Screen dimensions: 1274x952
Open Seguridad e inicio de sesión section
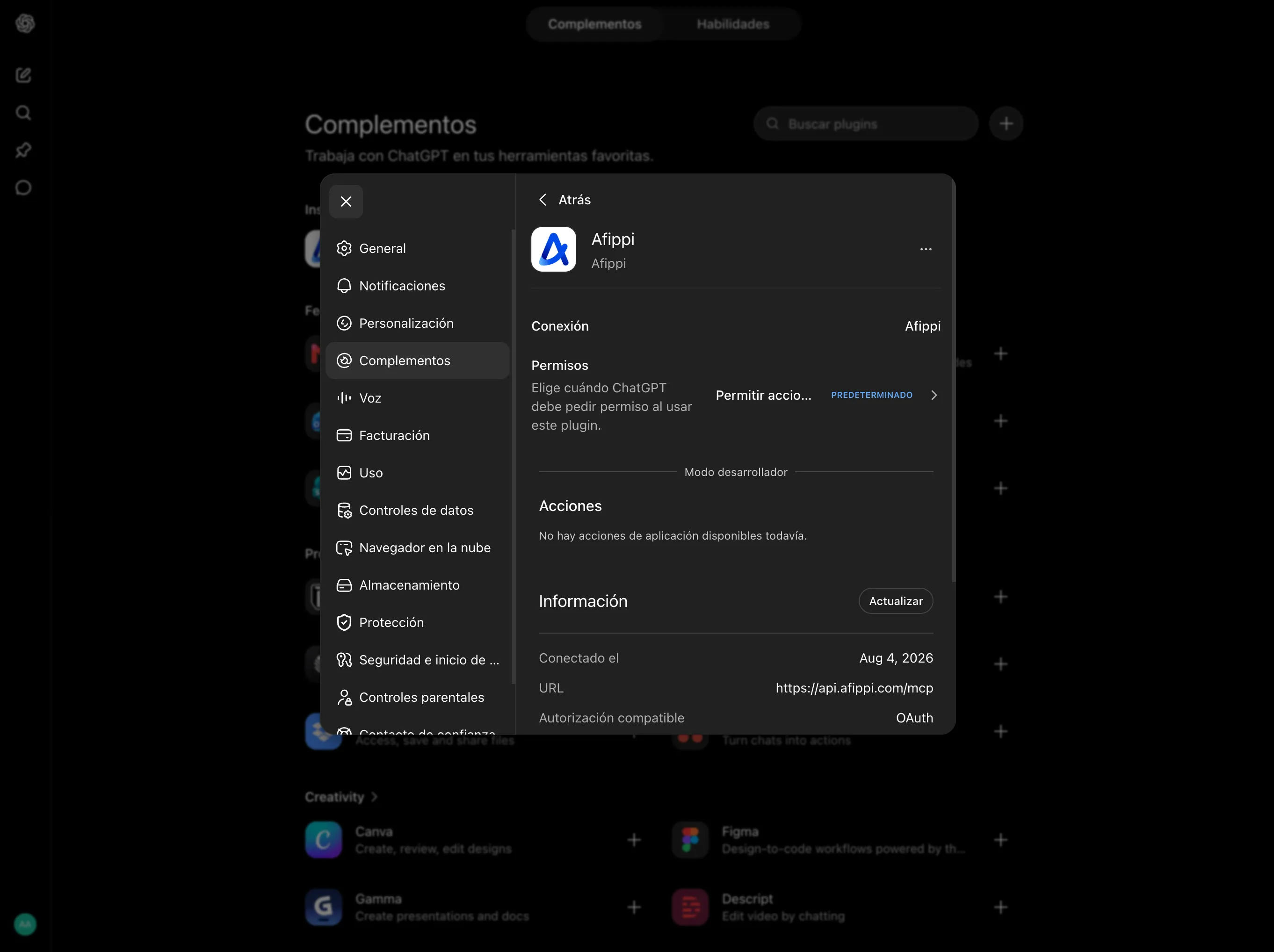click(x=417, y=660)
